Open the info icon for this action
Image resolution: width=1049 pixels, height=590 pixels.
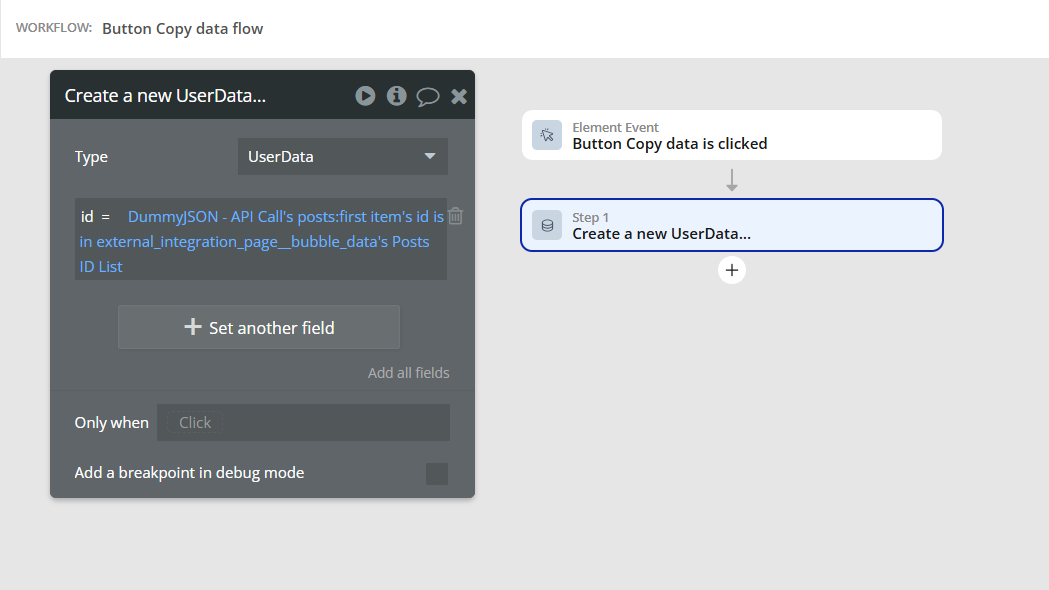pos(397,96)
